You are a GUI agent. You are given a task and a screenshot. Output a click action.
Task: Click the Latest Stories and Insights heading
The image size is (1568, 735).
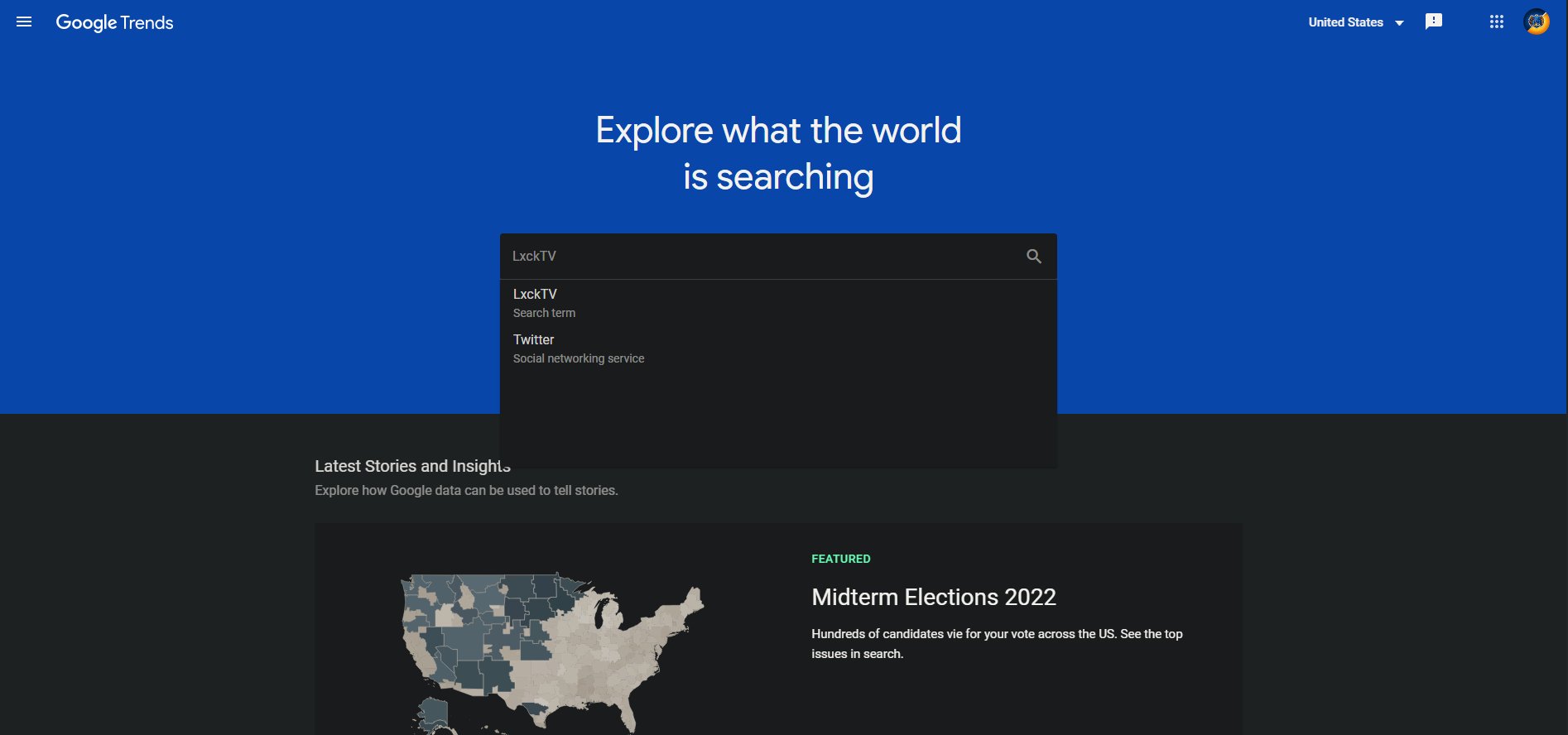(412, 466)
